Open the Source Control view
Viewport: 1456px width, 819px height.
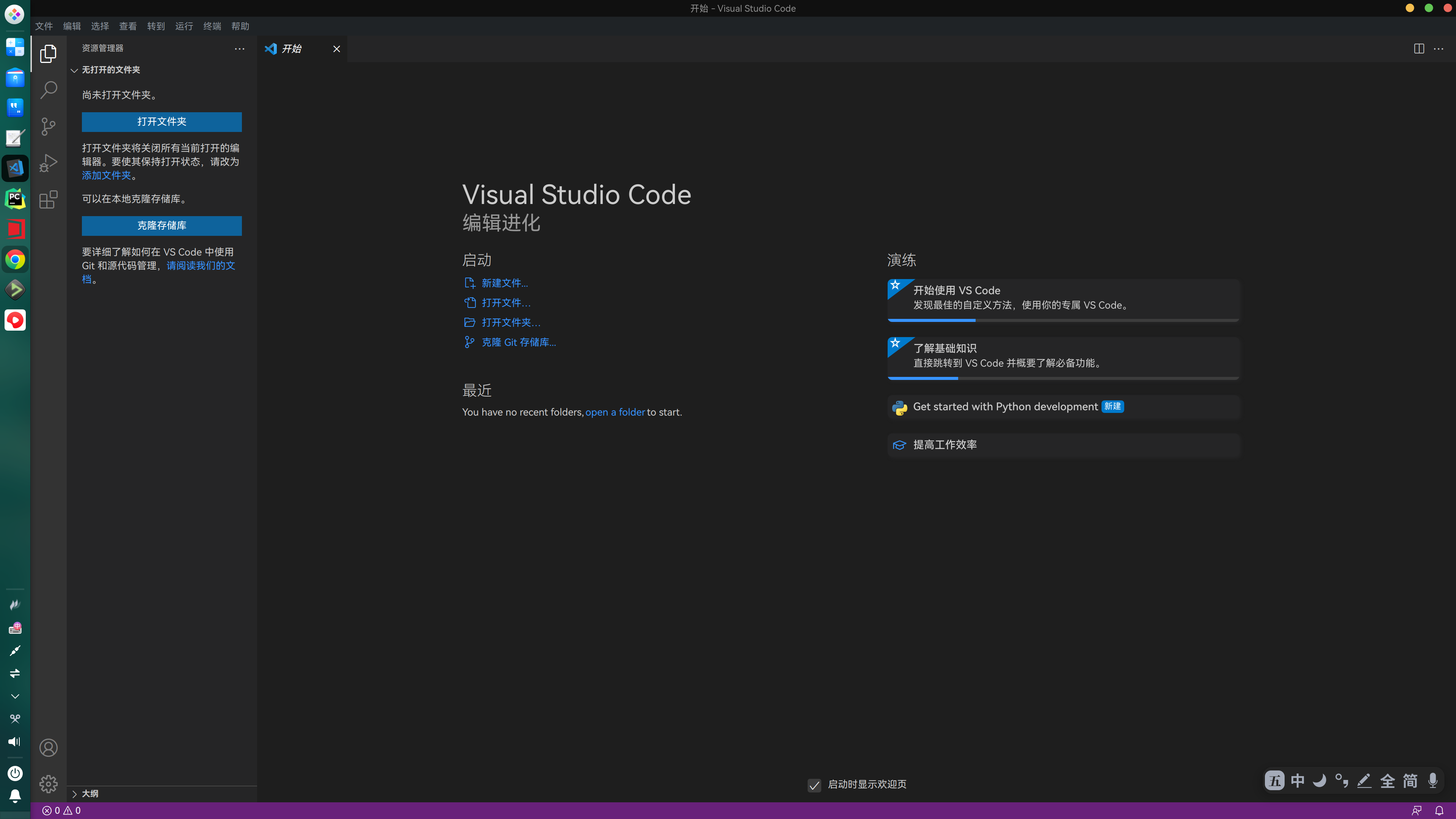tap(49, 126)
